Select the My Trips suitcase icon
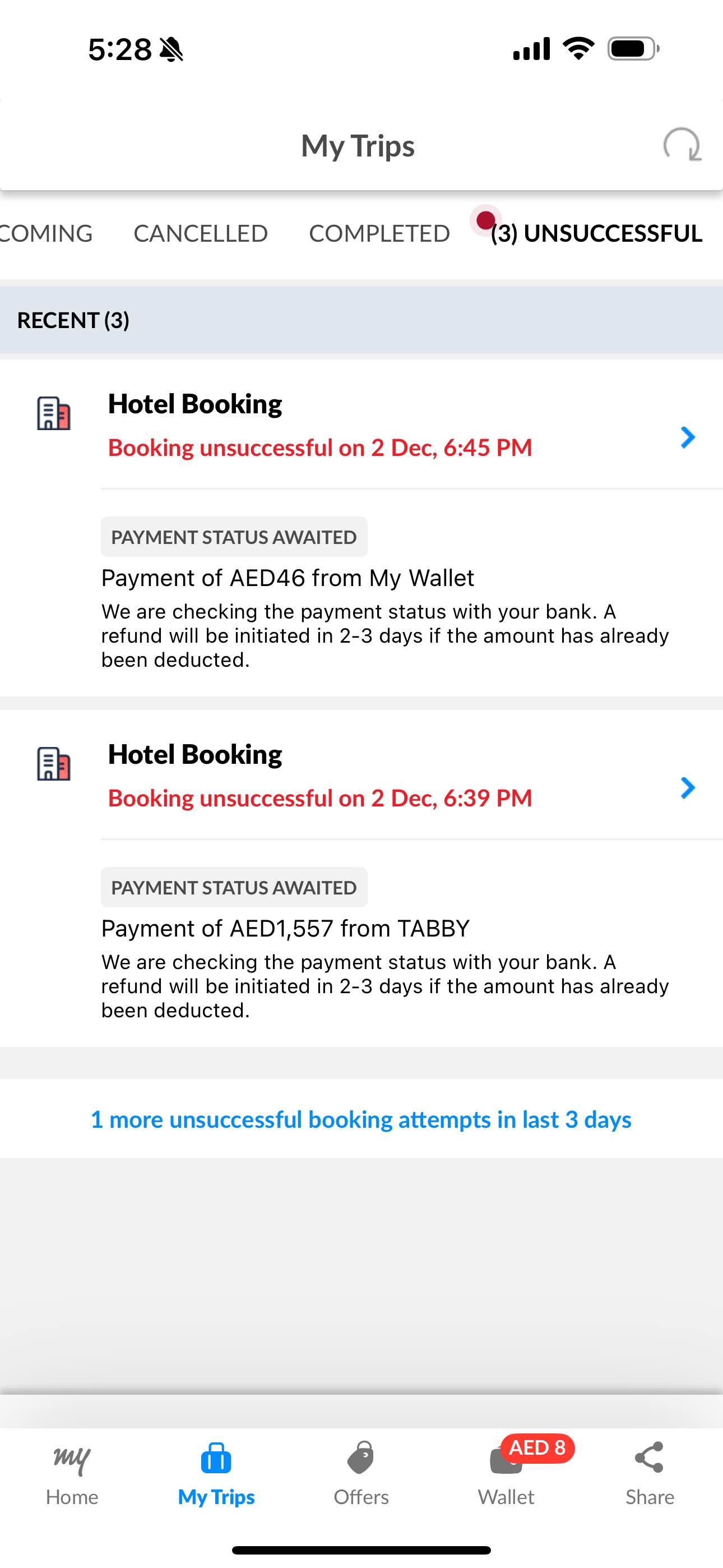 coord(216,1459)
